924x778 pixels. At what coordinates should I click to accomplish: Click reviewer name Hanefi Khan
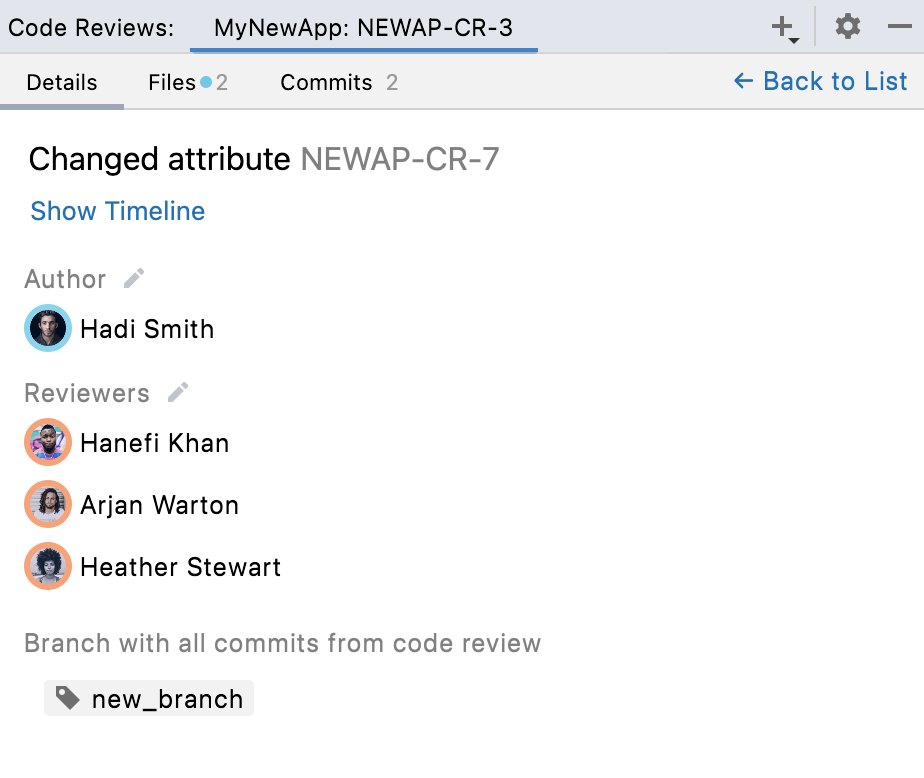[x=155, y=443]
